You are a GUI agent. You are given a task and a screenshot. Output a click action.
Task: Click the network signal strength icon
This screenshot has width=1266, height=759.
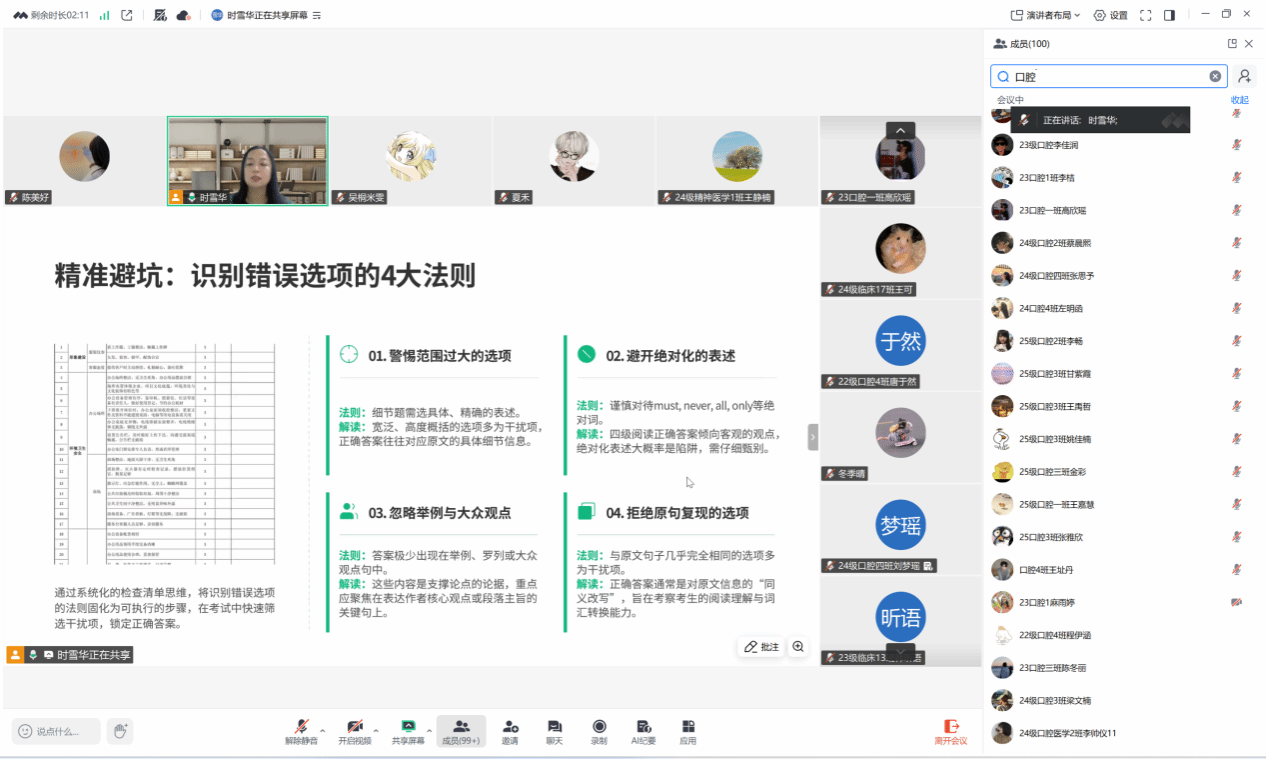[105, 15]
